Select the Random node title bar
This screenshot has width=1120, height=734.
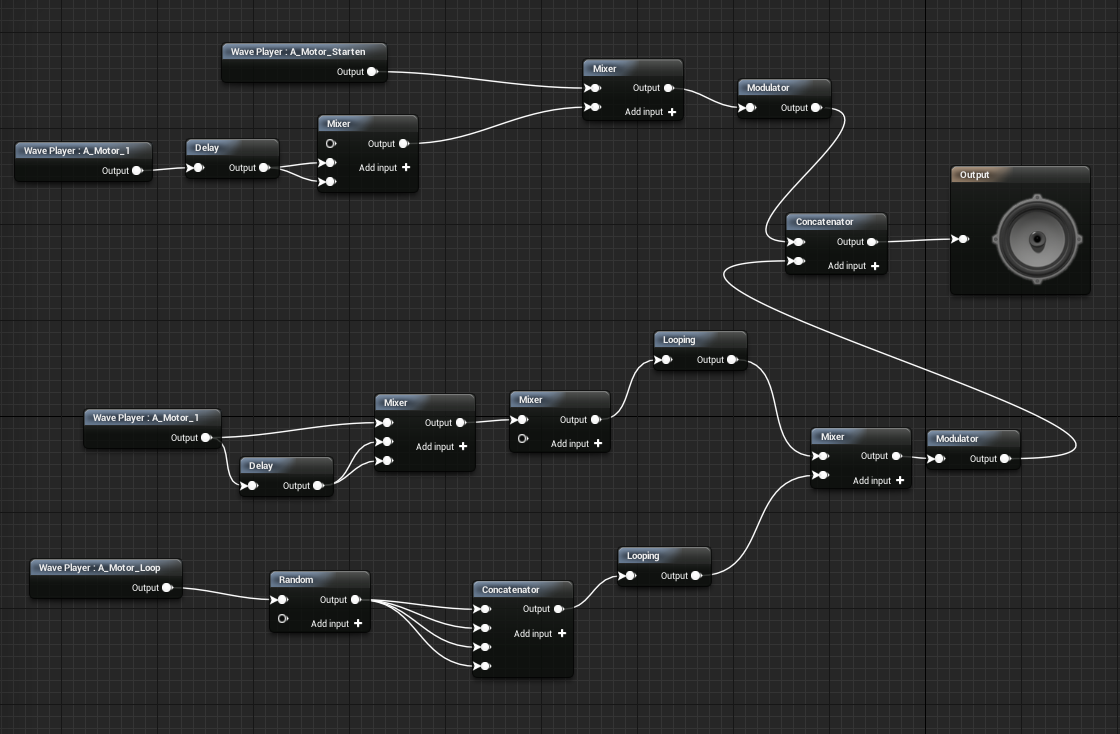coord(319,580)
